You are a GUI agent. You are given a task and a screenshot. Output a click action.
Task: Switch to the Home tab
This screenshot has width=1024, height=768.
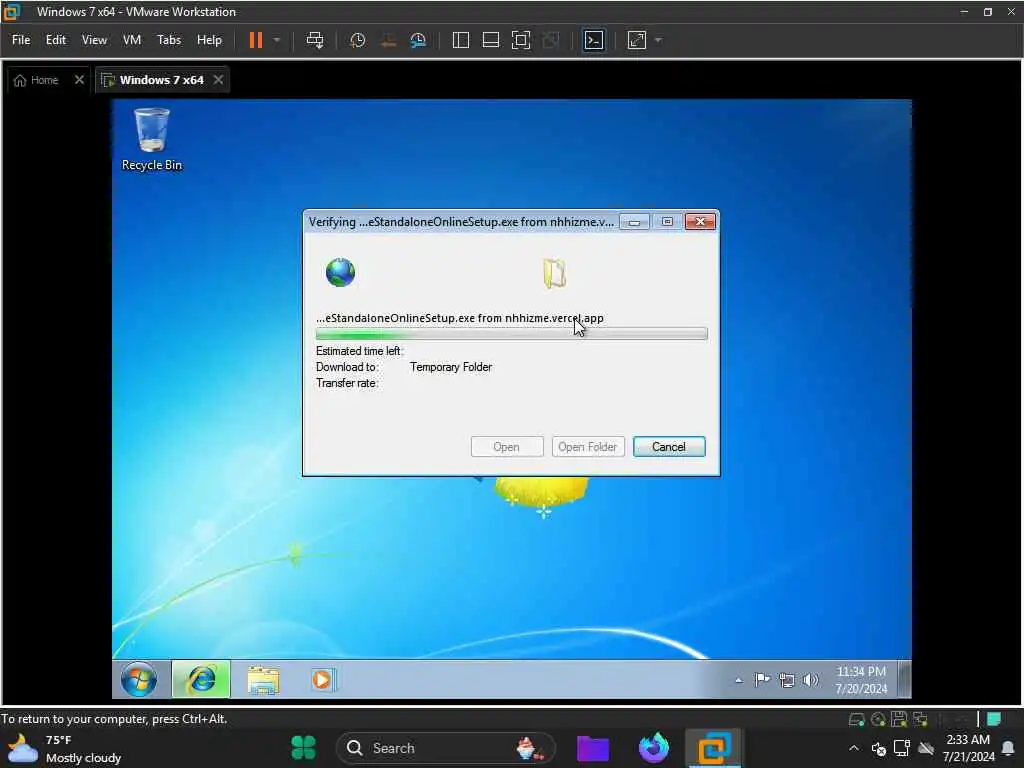pos(37,80)
